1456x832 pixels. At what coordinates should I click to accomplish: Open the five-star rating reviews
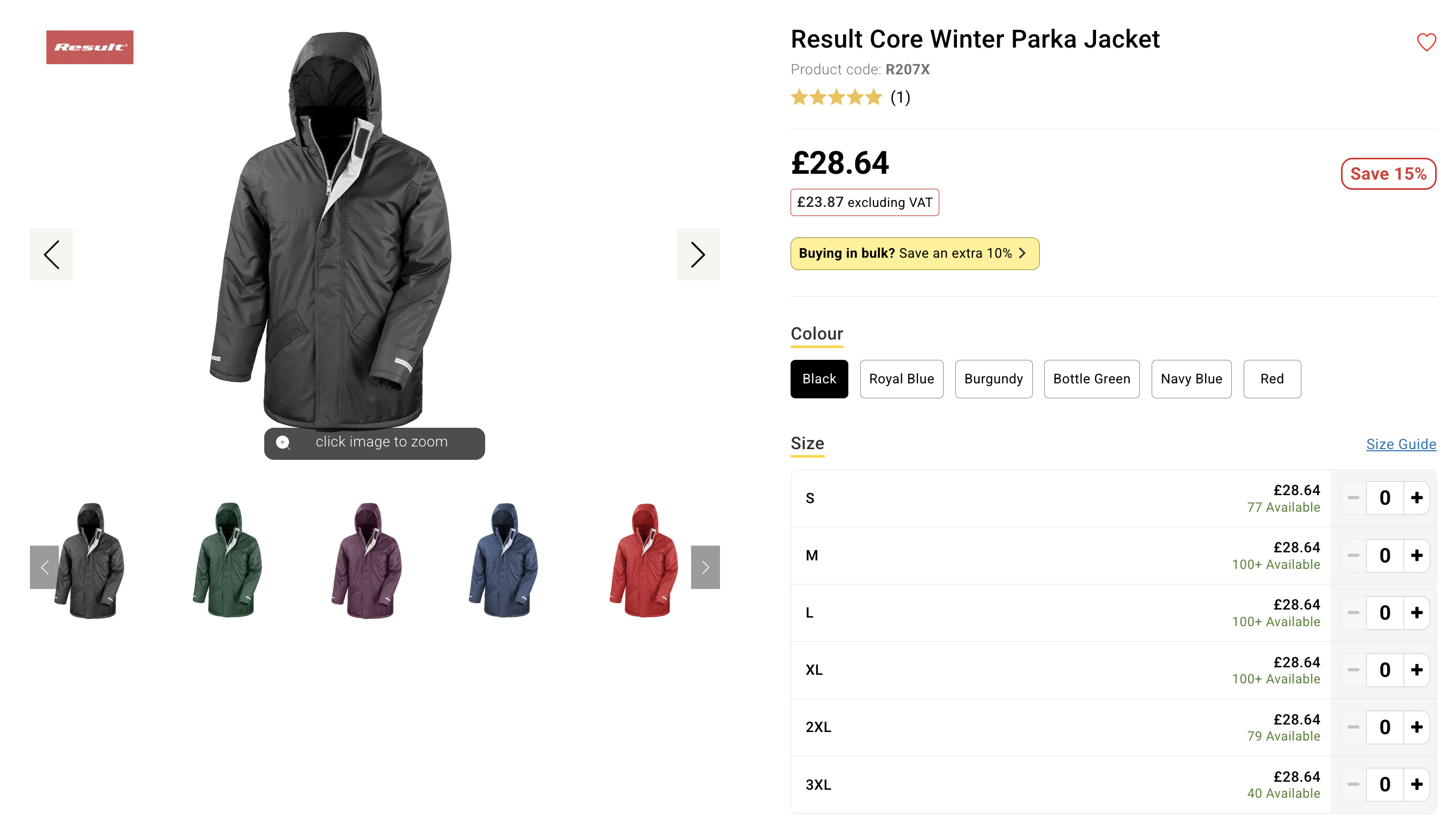coord(836,97)
